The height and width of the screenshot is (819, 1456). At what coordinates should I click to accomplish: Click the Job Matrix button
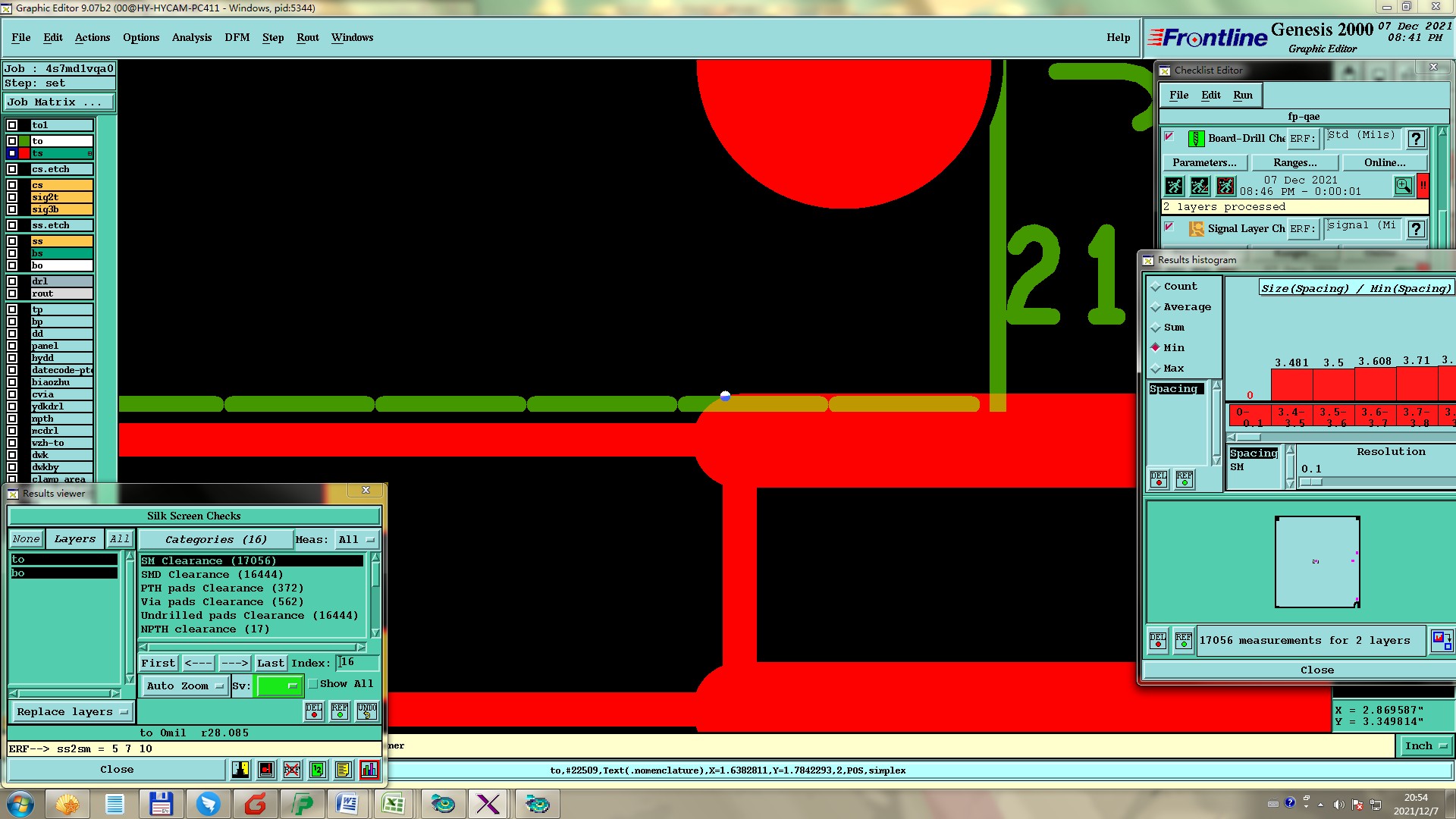click(59, 102)
